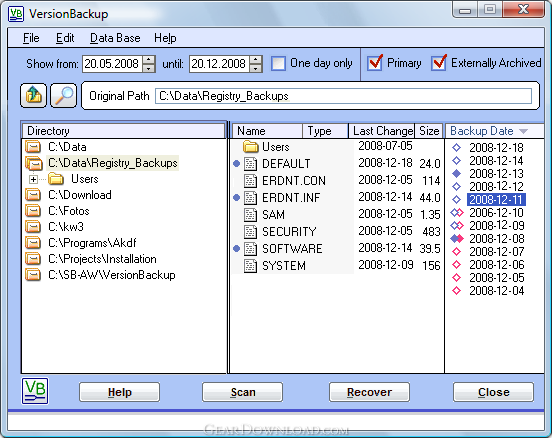
Task: Click the double diamond icon beside 2008-12-08
Action: click(457, 239)
